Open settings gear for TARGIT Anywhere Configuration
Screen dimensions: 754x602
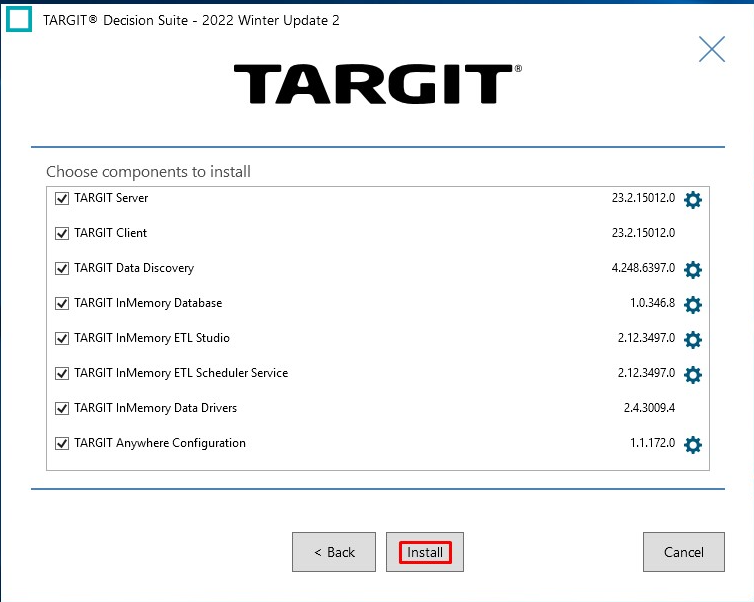(x=692, y=444)
